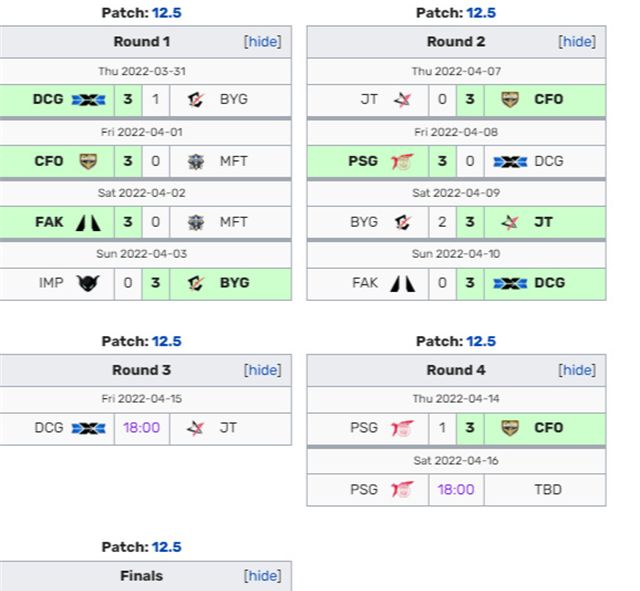Collapse the Round 4 section

[577, 370]
